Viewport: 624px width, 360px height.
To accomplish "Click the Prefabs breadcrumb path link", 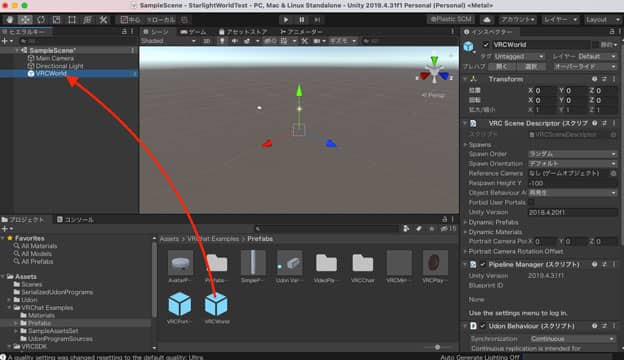I will pos(260,239).
